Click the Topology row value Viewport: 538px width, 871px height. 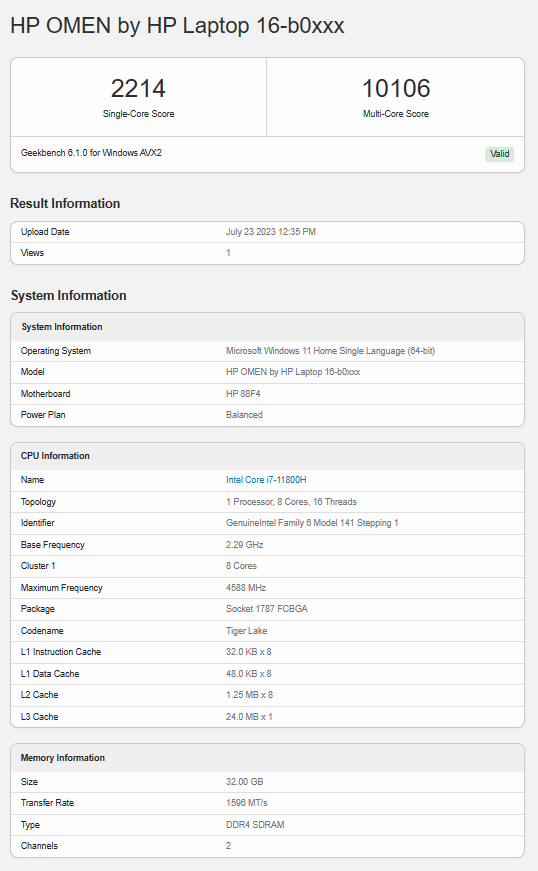coord(291,502)
